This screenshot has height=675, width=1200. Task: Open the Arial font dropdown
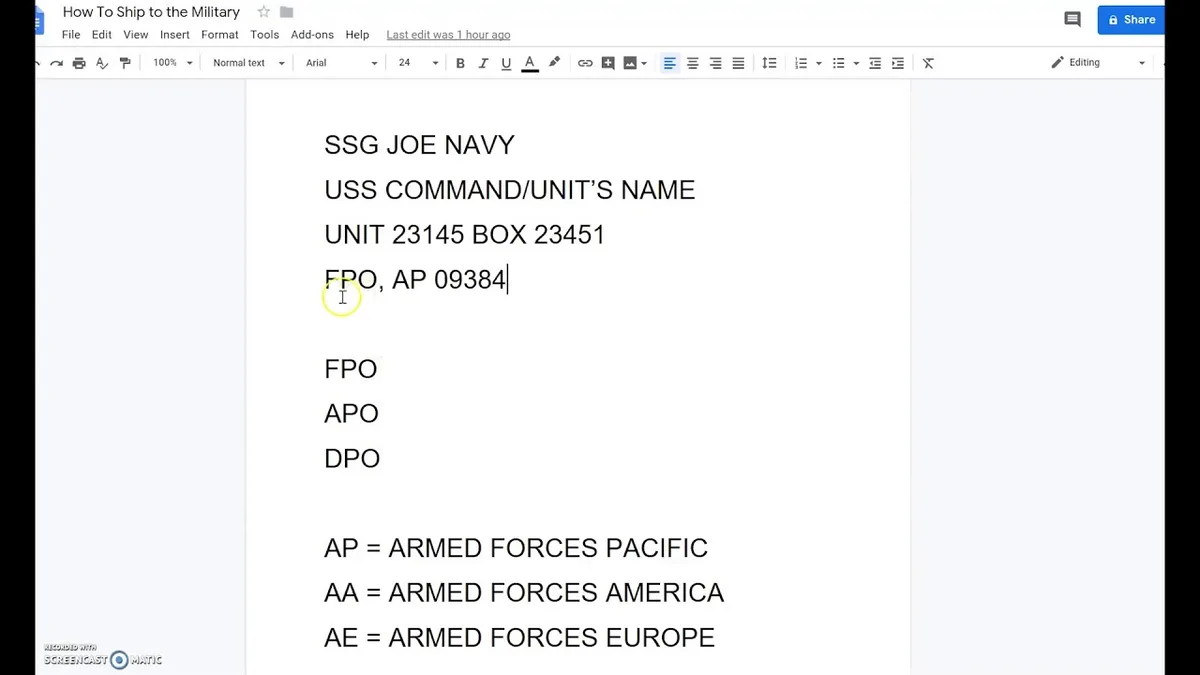(341, 63)
